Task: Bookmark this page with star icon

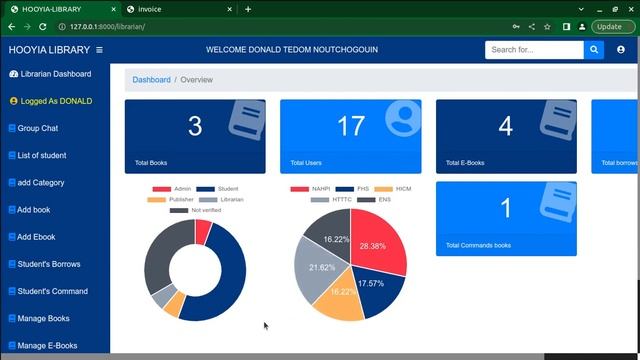Action: (x=547, y=27)
